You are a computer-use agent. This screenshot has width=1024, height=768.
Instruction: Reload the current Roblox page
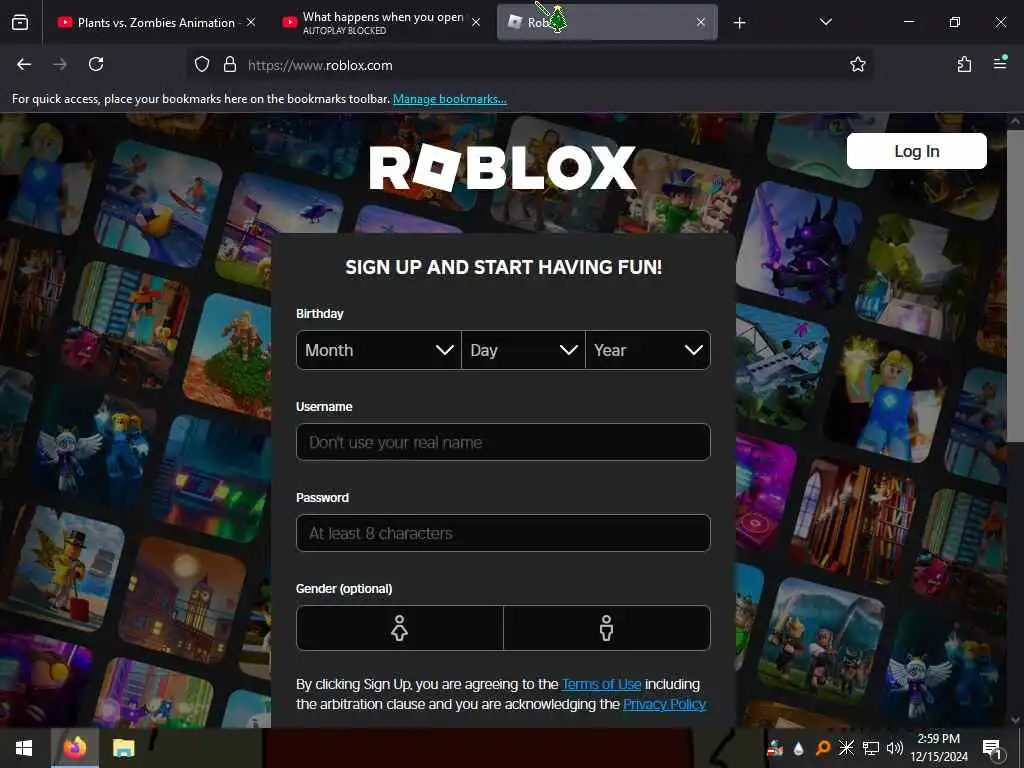[x=96, y=64]
